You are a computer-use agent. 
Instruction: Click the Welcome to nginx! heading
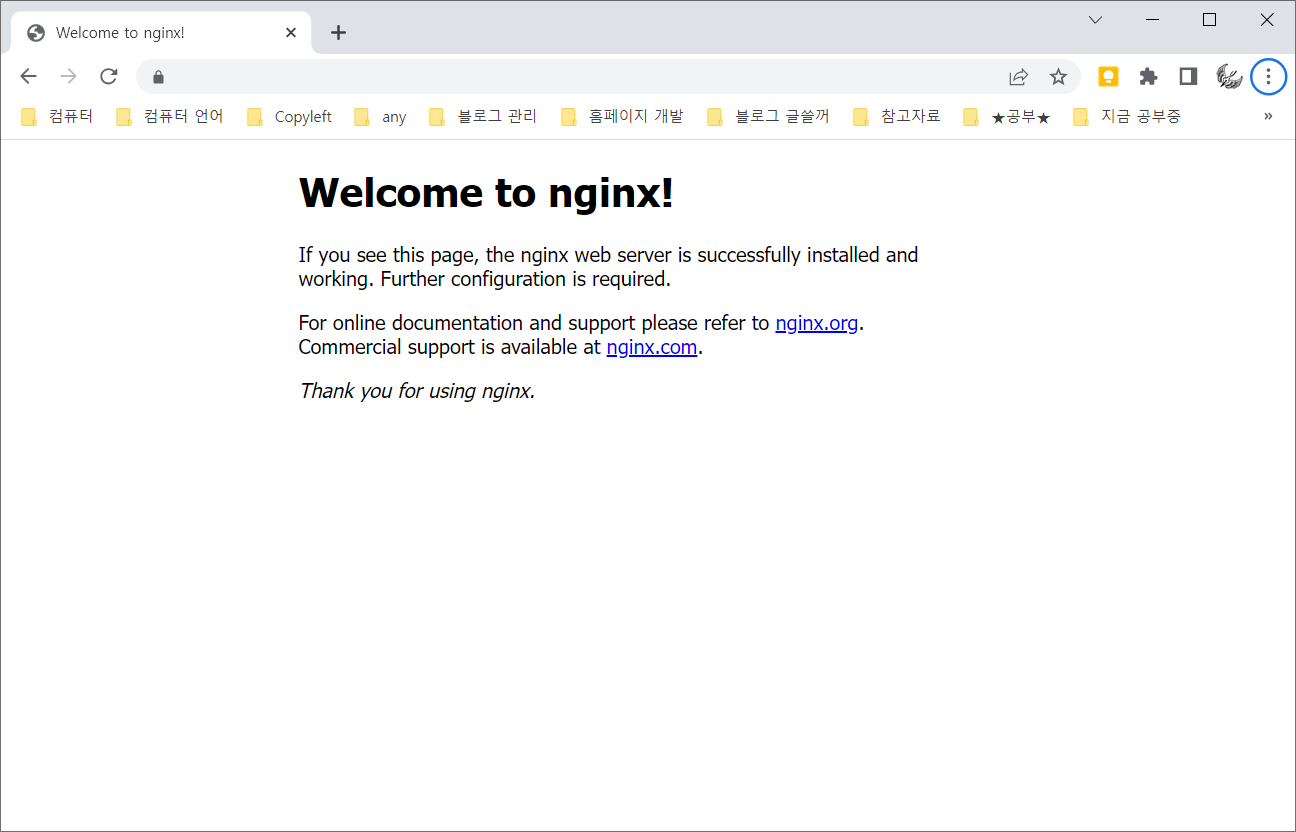point(486,192)
